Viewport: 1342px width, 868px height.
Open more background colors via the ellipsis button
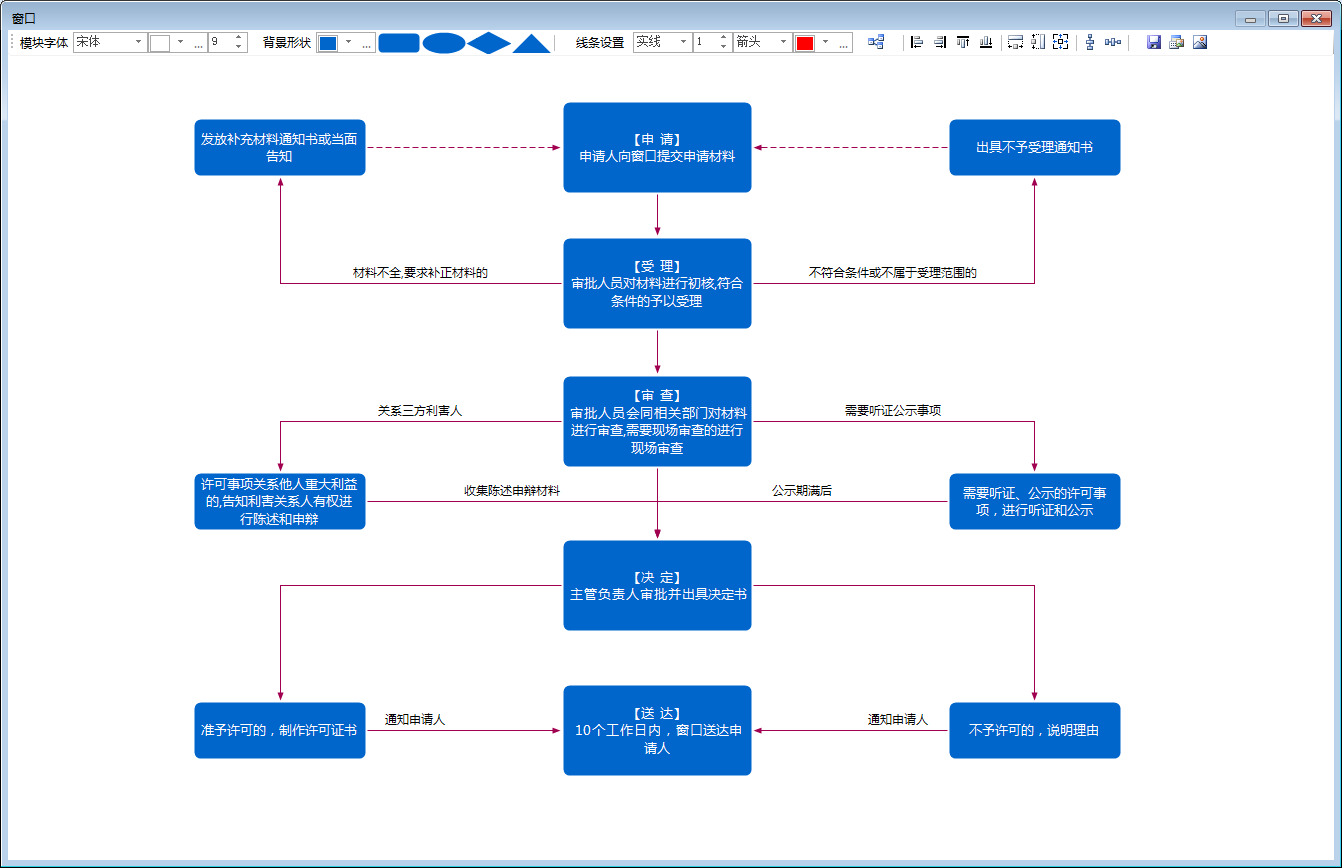point(366,43)
